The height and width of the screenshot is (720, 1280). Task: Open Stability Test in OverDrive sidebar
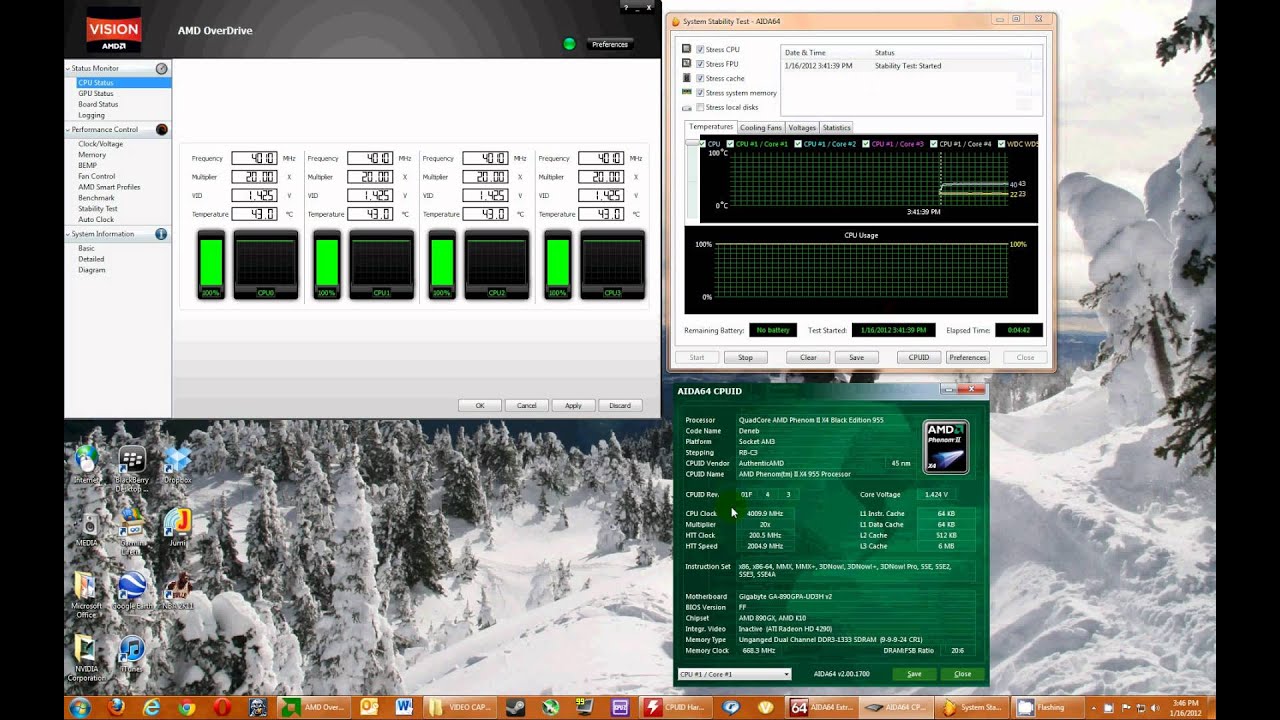point(98,209)
